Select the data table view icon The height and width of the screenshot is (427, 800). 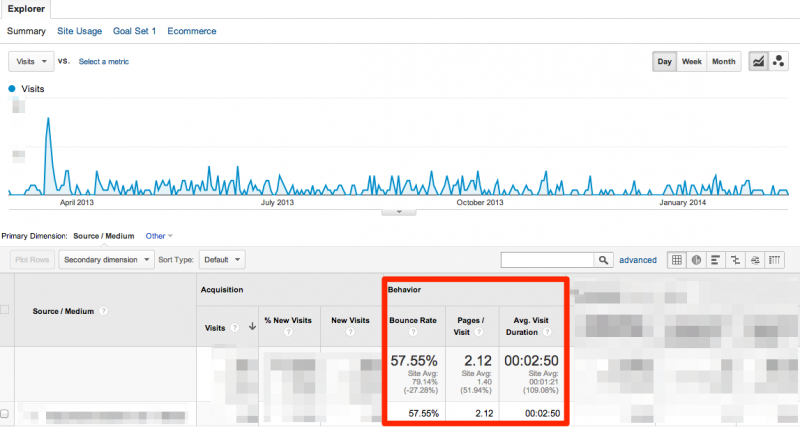[x=677, y=260]
